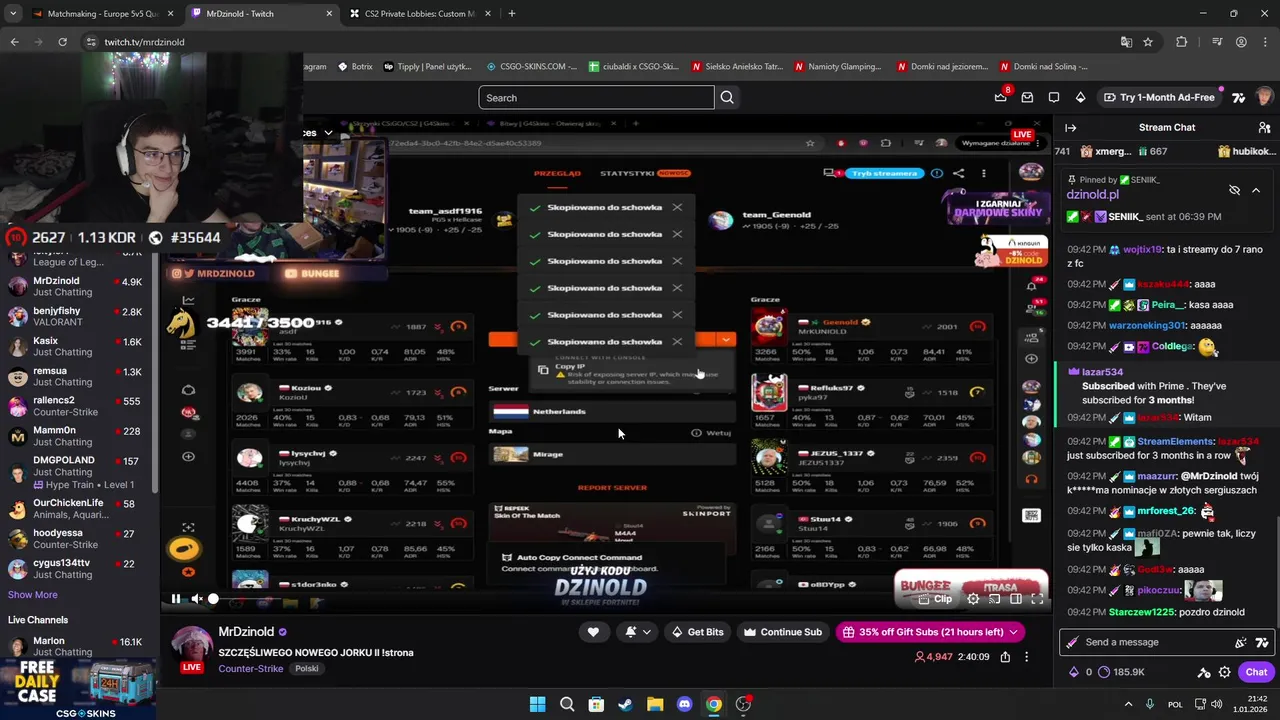Toggle theatre mode in the player
Image resolution: width=1280 pixels, height=720 pixels.
pyautogui.click(x=1016, y=599)
